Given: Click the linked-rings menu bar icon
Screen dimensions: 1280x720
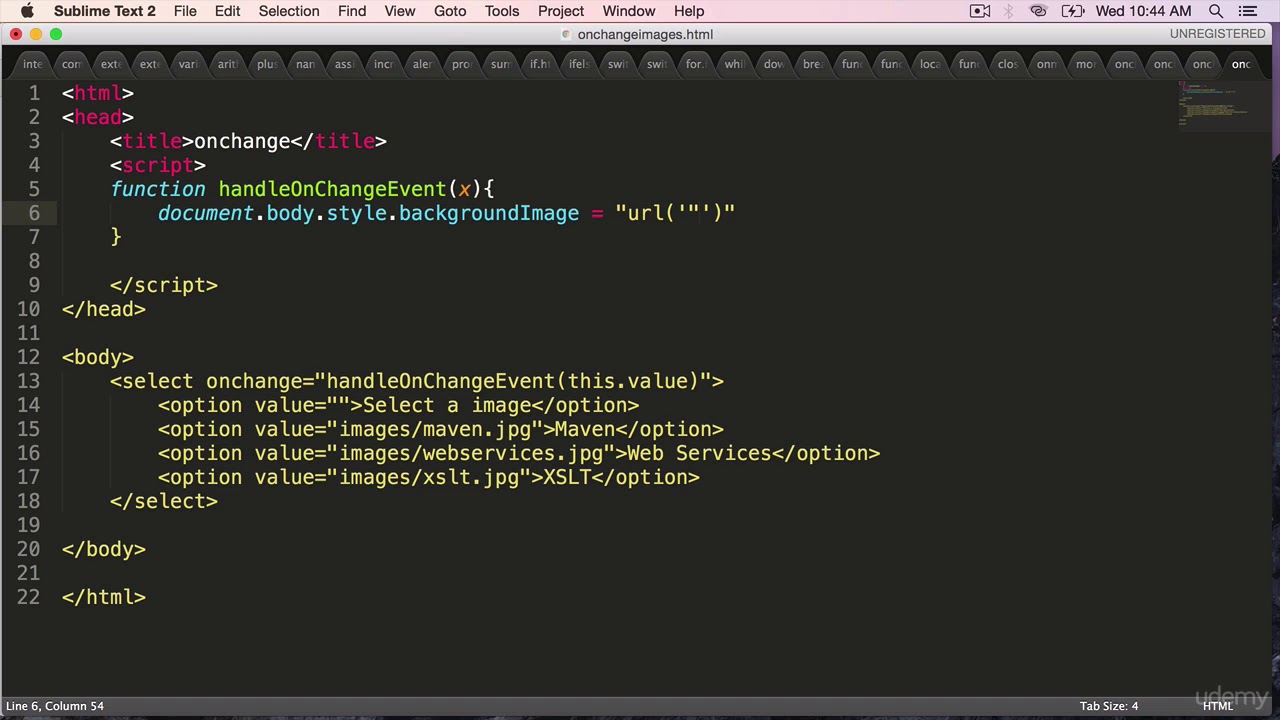Looking at the screenshot, I should point(1038,11).
